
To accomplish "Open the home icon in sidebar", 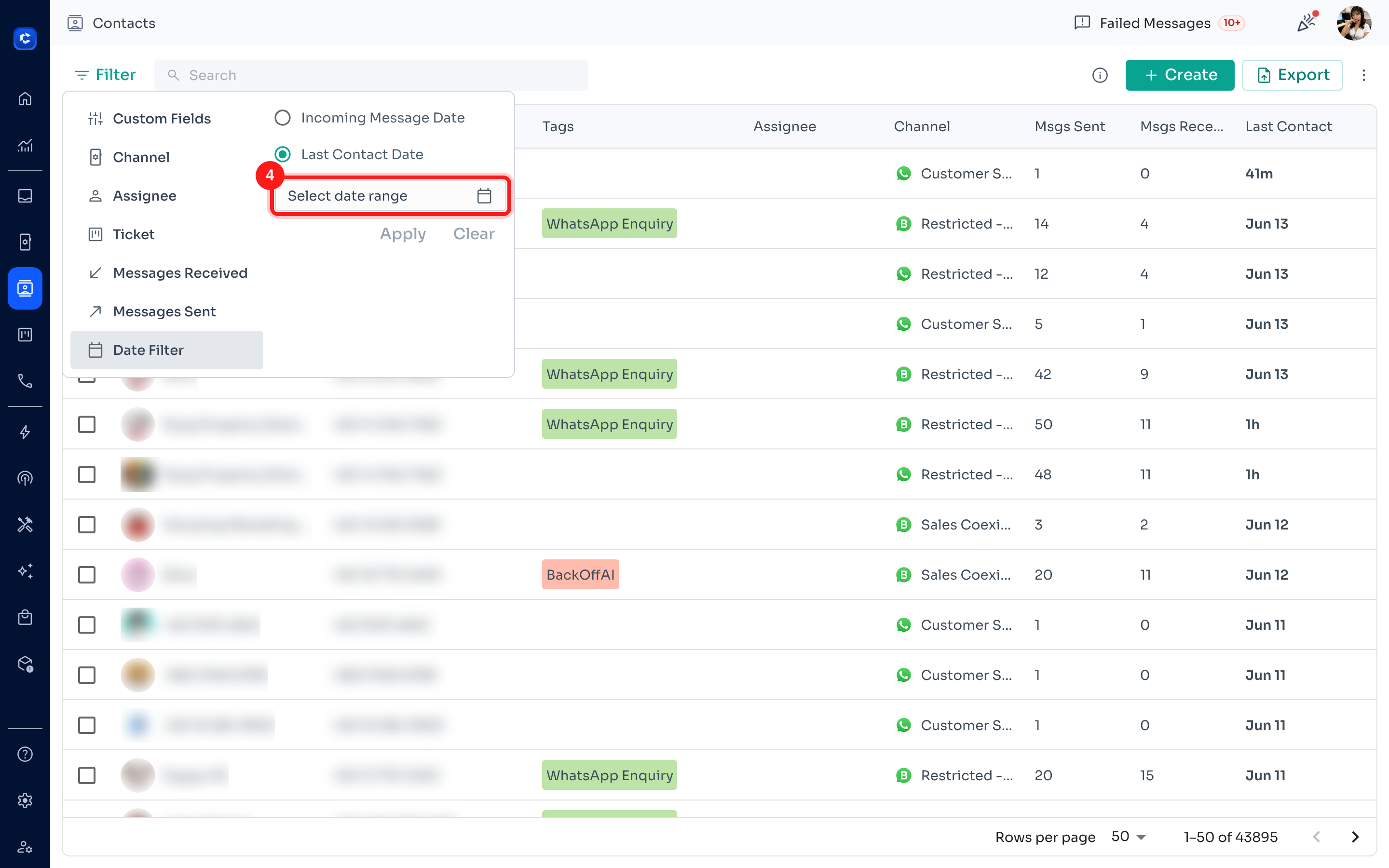I will tap(25, 99).
